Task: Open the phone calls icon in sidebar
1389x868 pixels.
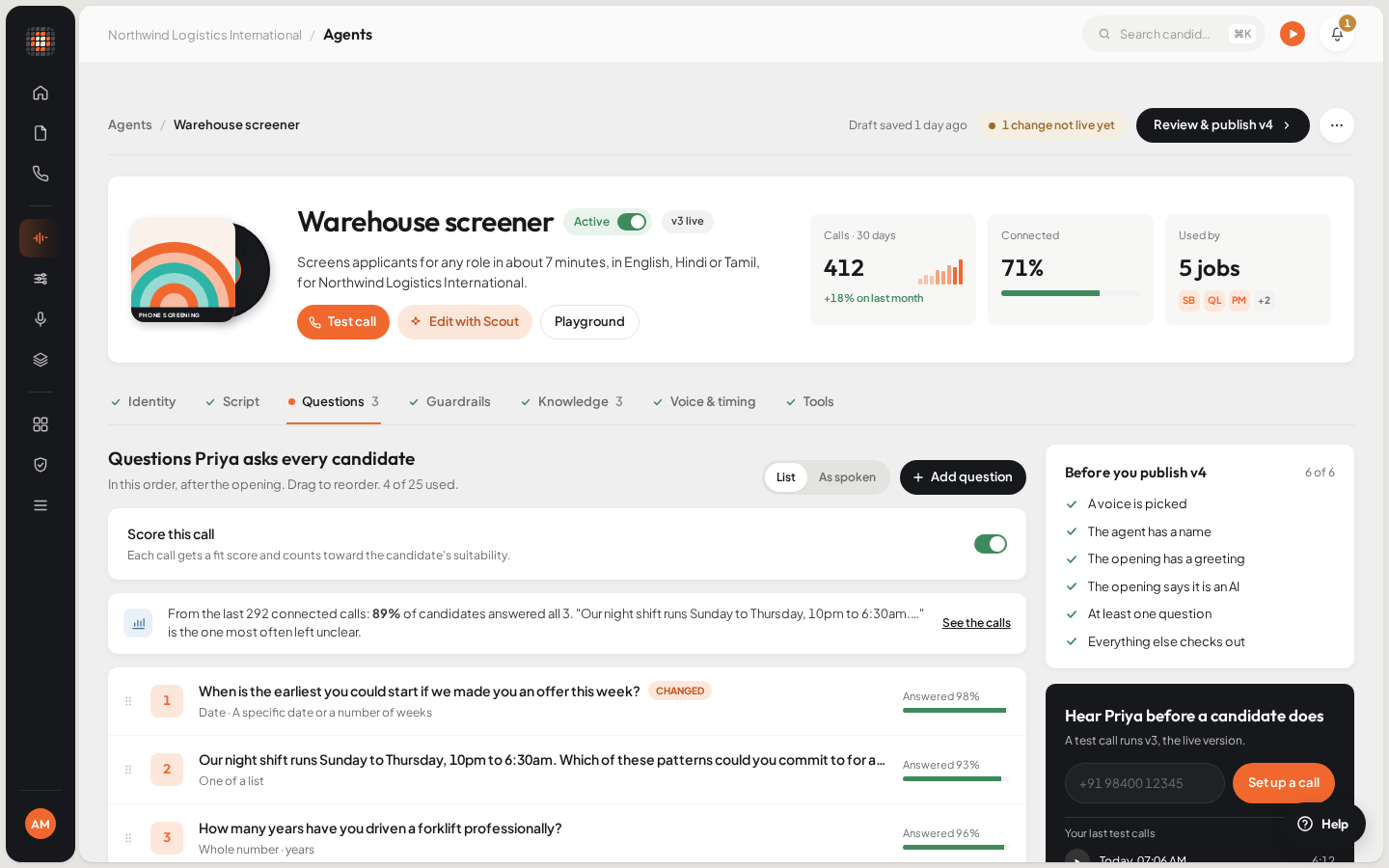Action: click(41, 174)
